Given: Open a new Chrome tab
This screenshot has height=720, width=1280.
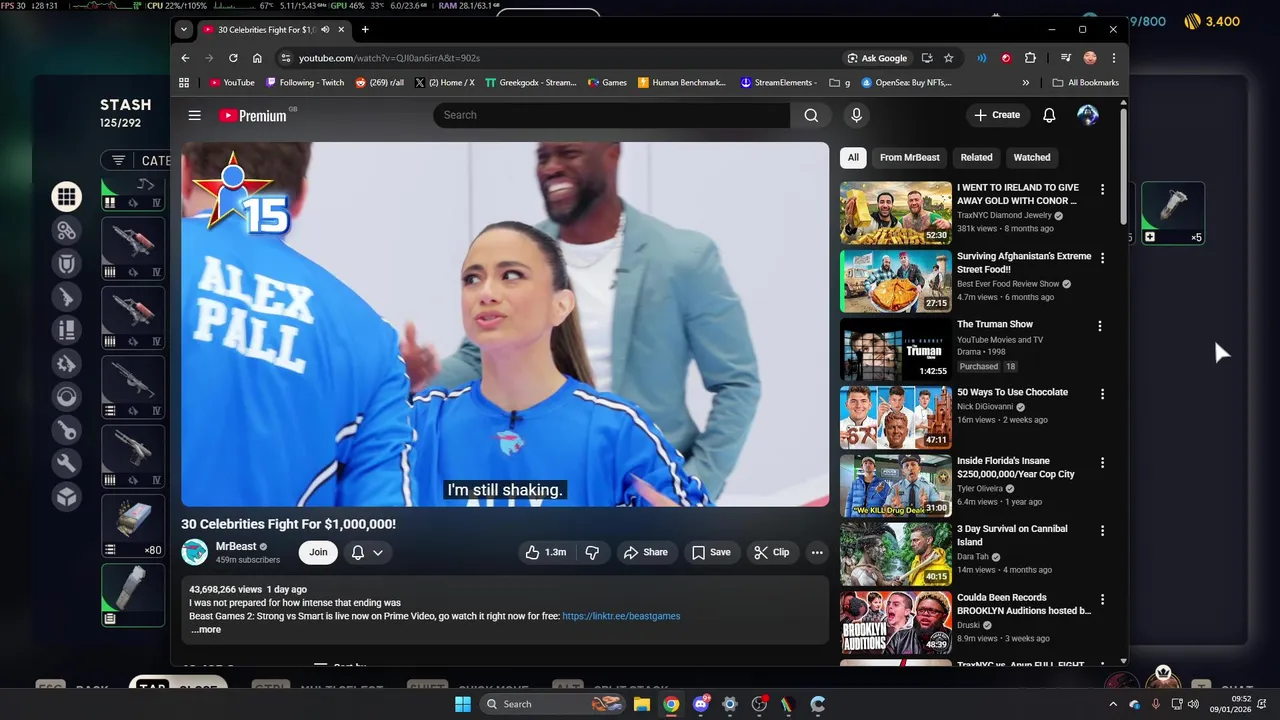Looking at the screenshot, I should pyautogui.click(x=365, y=30).
